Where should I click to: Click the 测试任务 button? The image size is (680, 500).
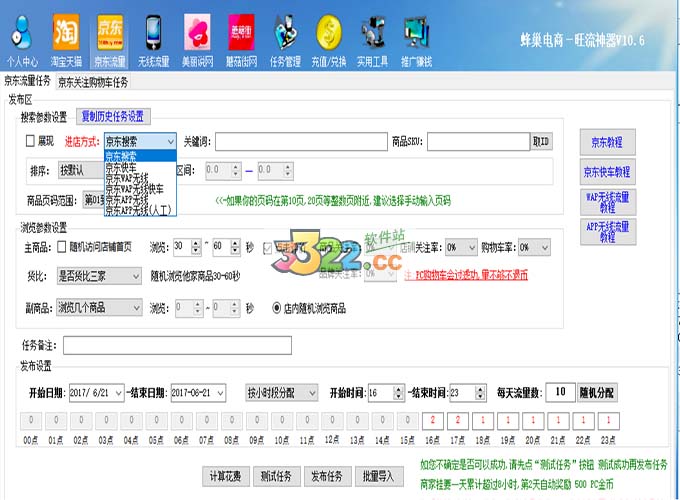click(276, 477)
